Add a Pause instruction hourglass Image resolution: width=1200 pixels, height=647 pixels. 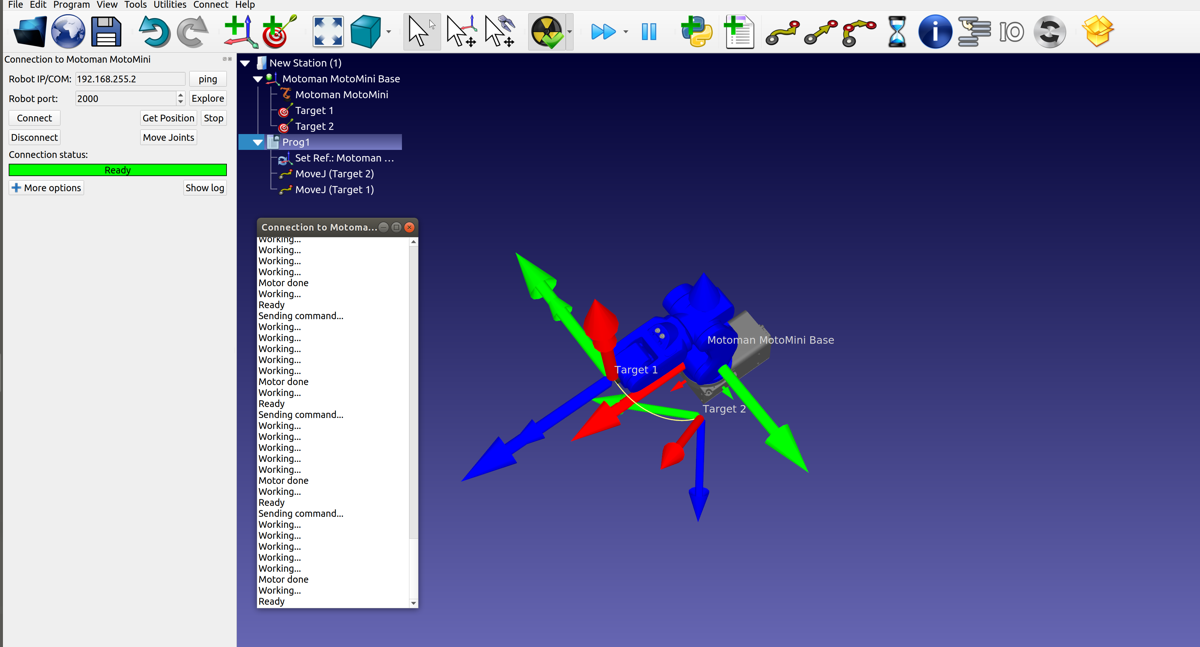click(897, 32)
